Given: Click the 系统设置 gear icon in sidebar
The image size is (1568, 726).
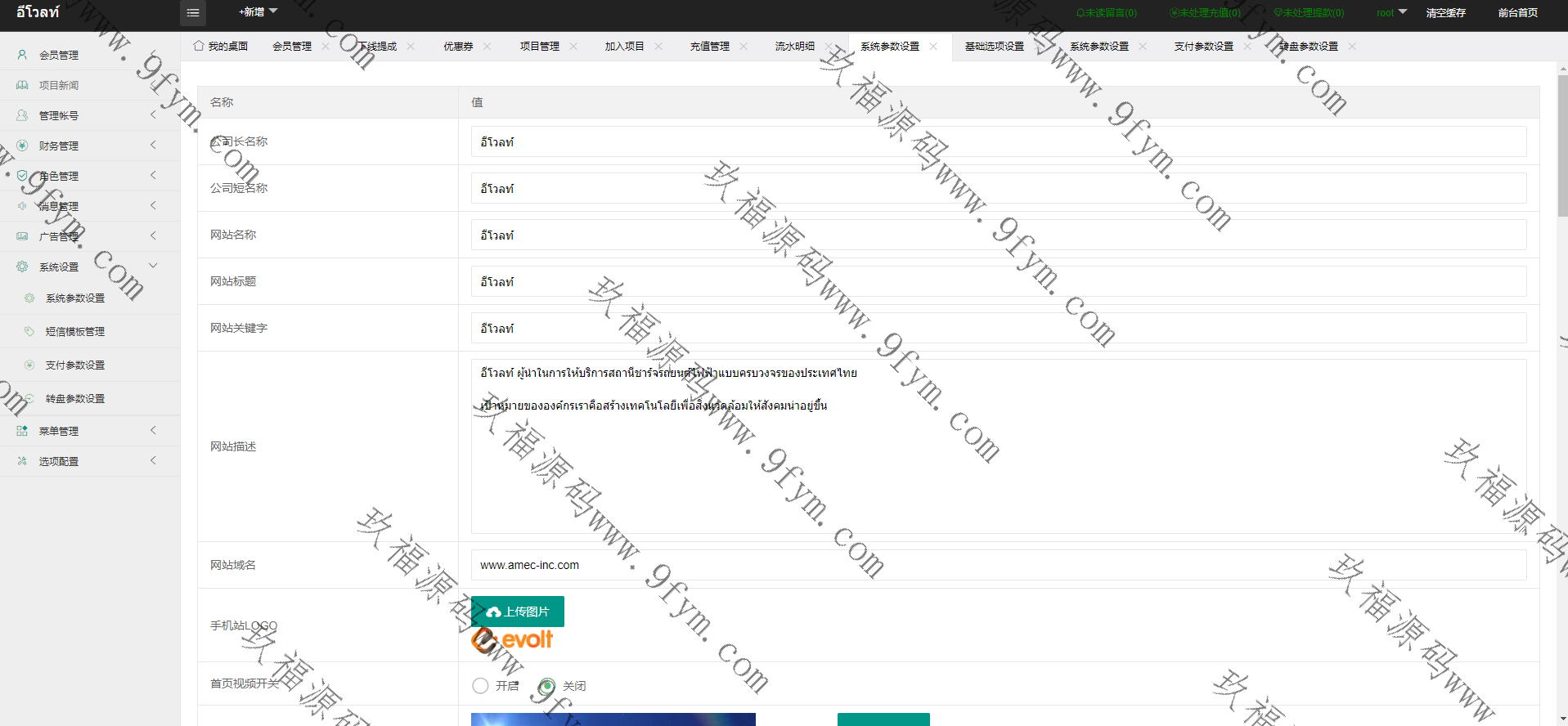Looking at the screenshot, I should tap(22, 267).
